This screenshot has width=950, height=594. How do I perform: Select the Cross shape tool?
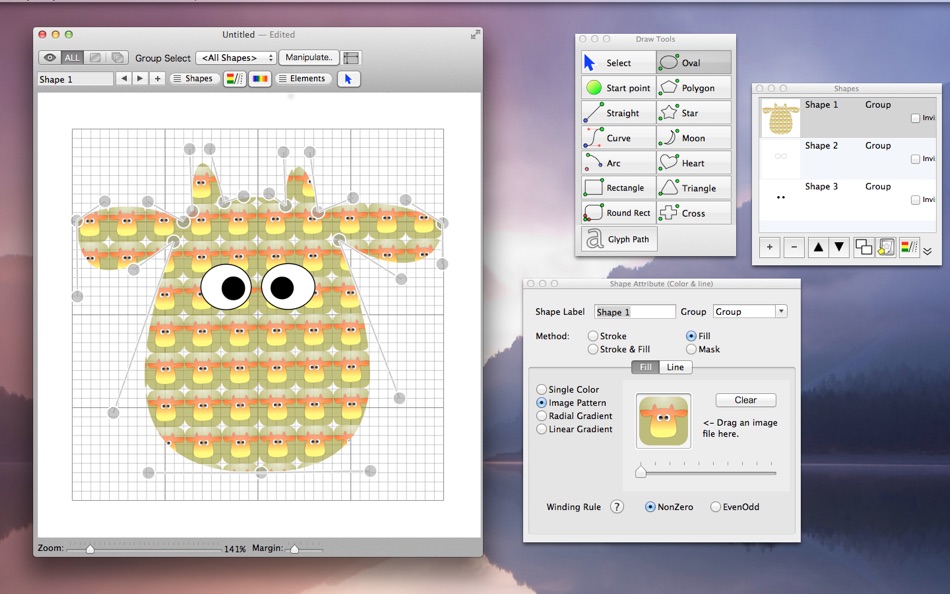tap(694, 213)
